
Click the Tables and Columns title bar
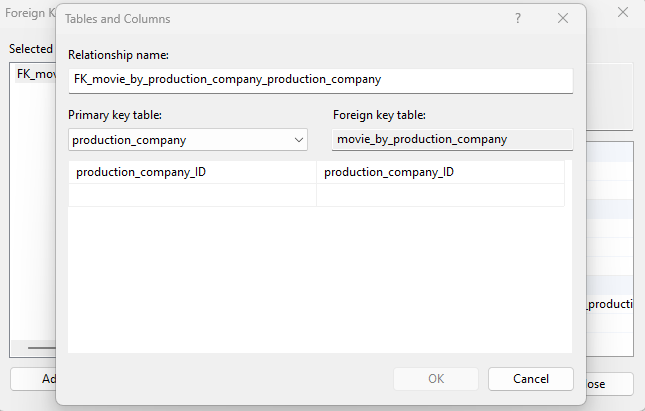coord(280,18)
